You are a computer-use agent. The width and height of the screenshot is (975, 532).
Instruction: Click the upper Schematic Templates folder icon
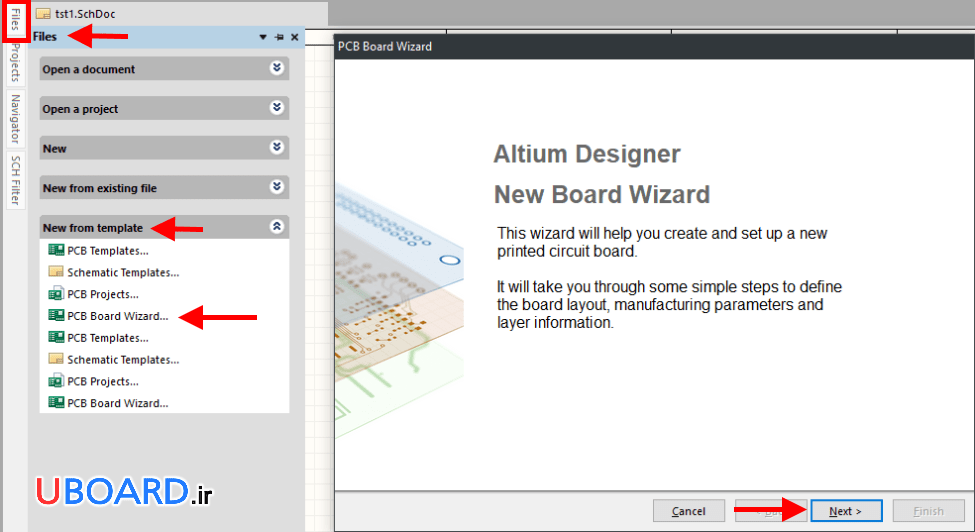click(x=56, y=272)
